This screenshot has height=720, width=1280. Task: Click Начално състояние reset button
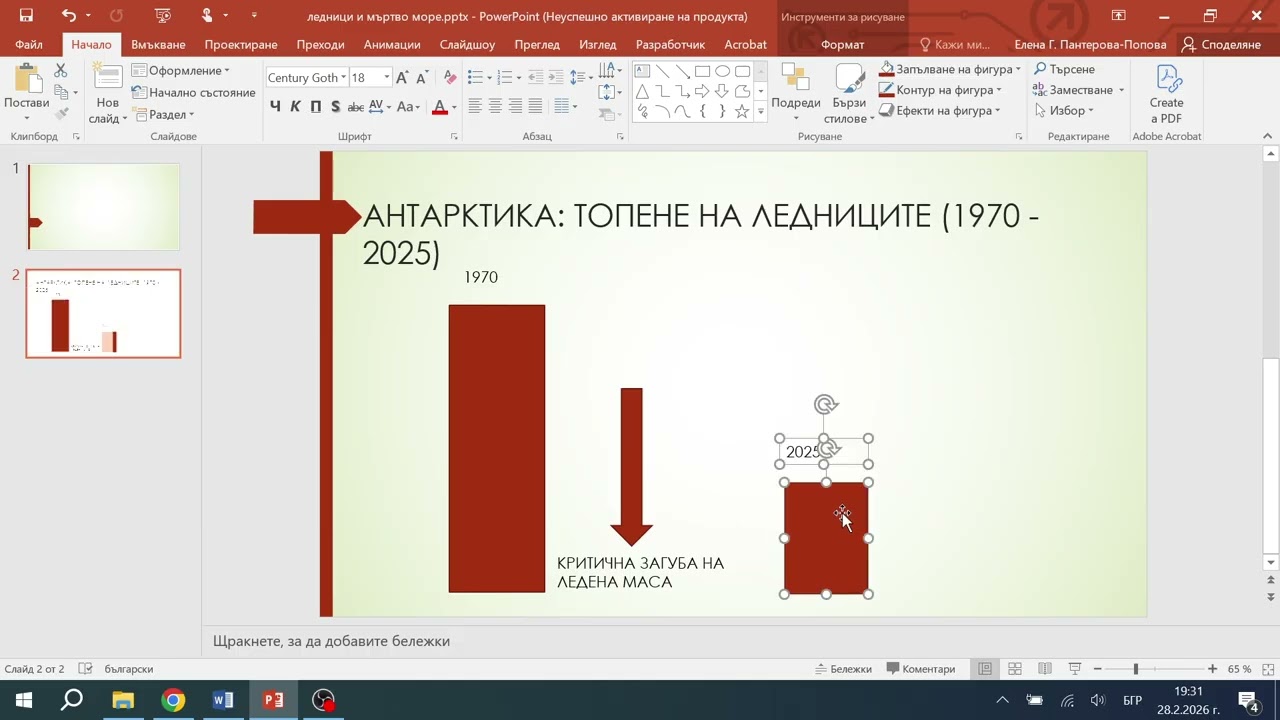pyautogui.click(x=193, y=93)
